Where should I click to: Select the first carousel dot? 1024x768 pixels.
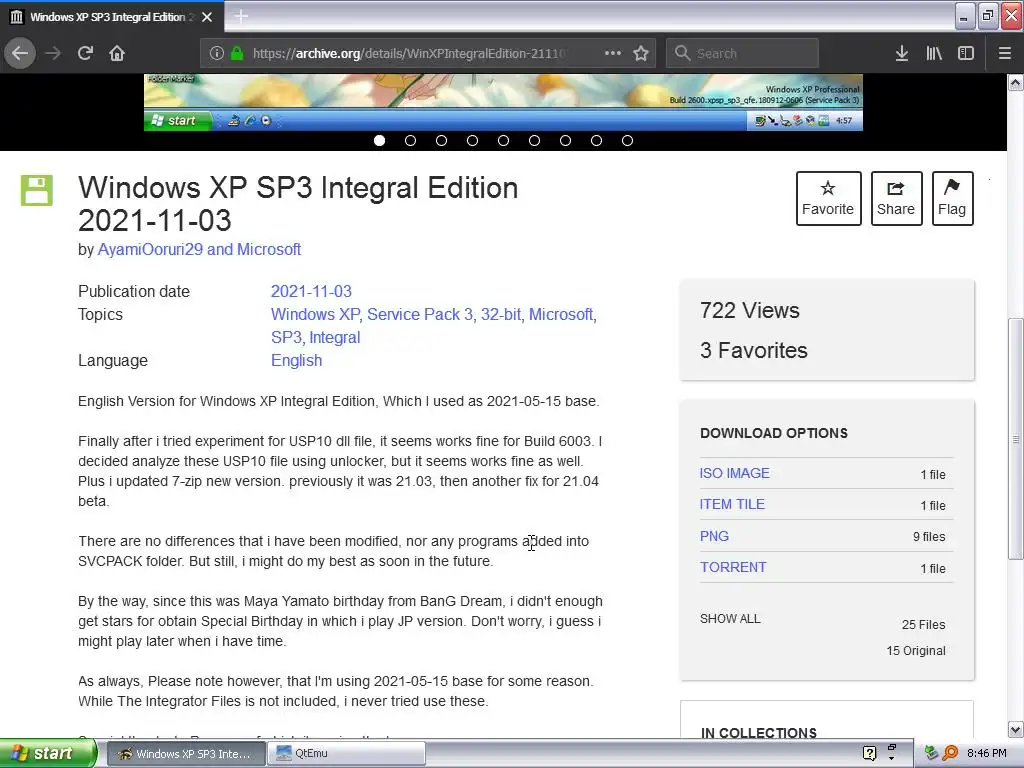379,140
